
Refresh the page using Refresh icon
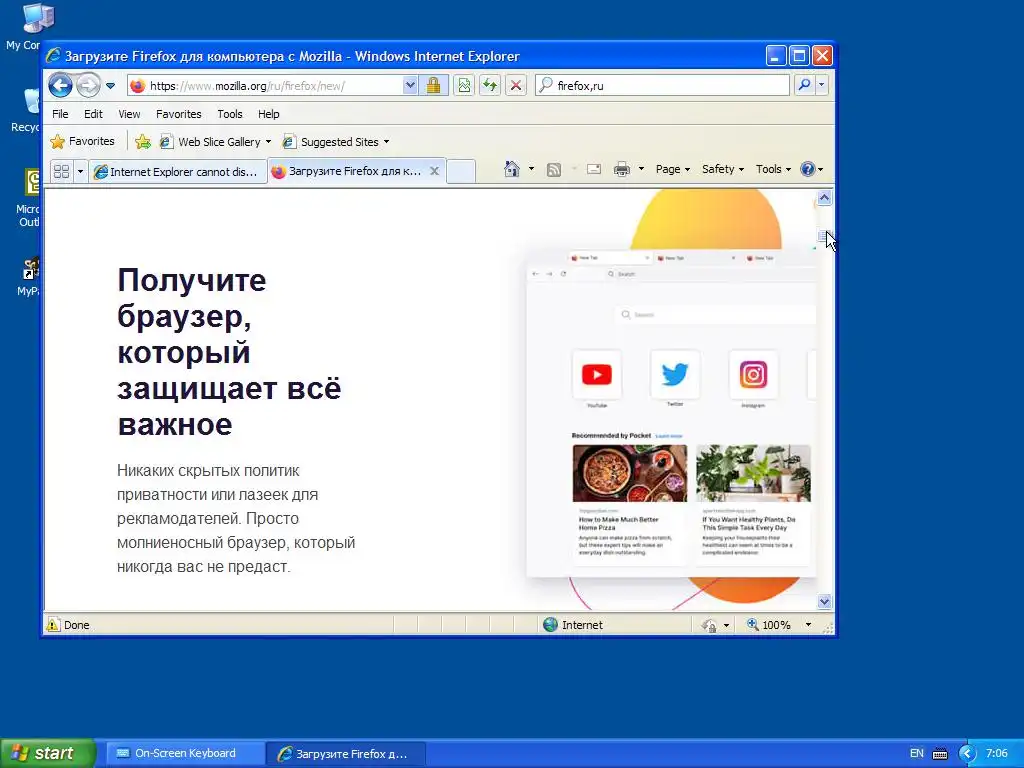(x=490, y=86)
